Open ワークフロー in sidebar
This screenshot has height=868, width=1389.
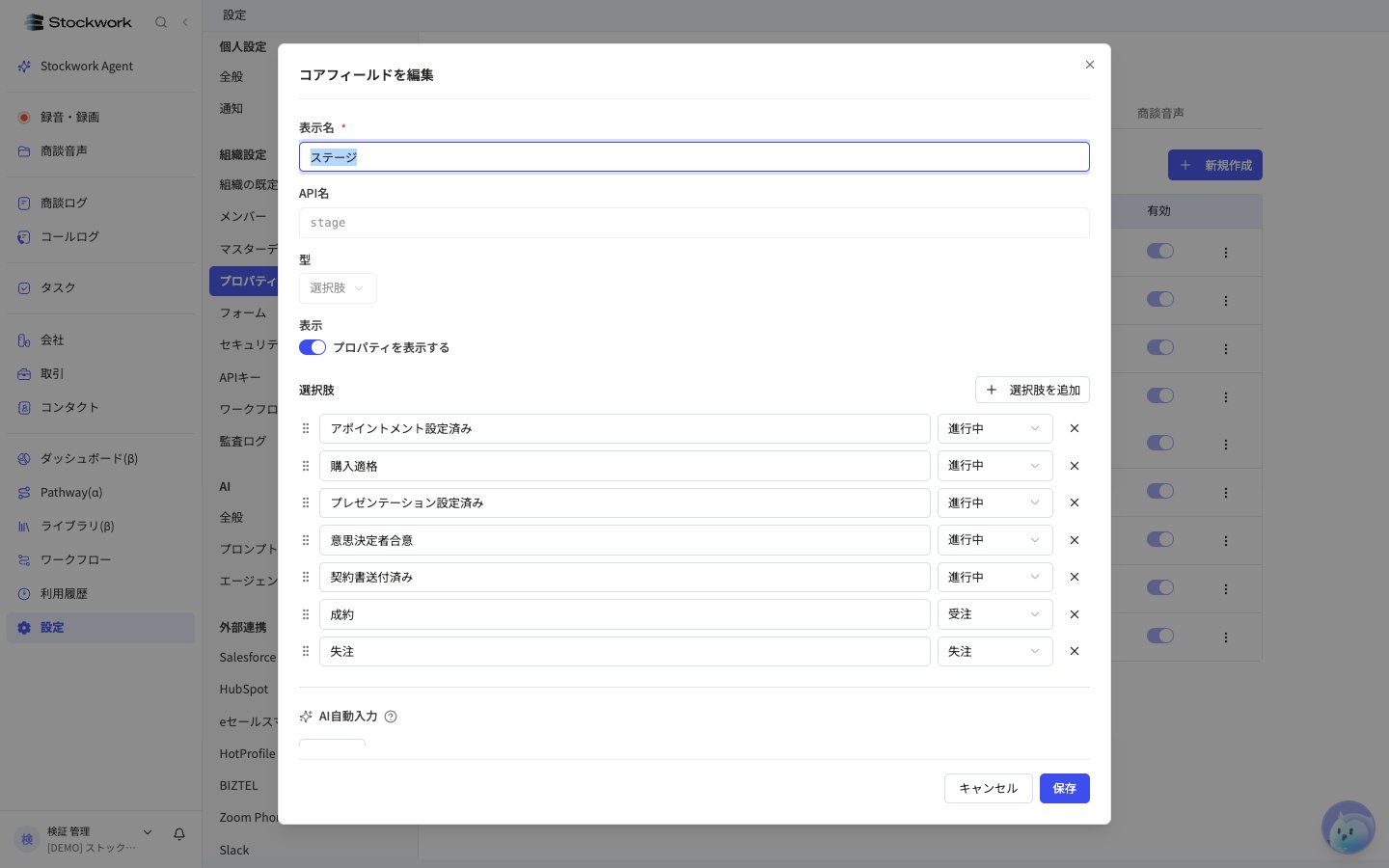[x=100, y=559]
